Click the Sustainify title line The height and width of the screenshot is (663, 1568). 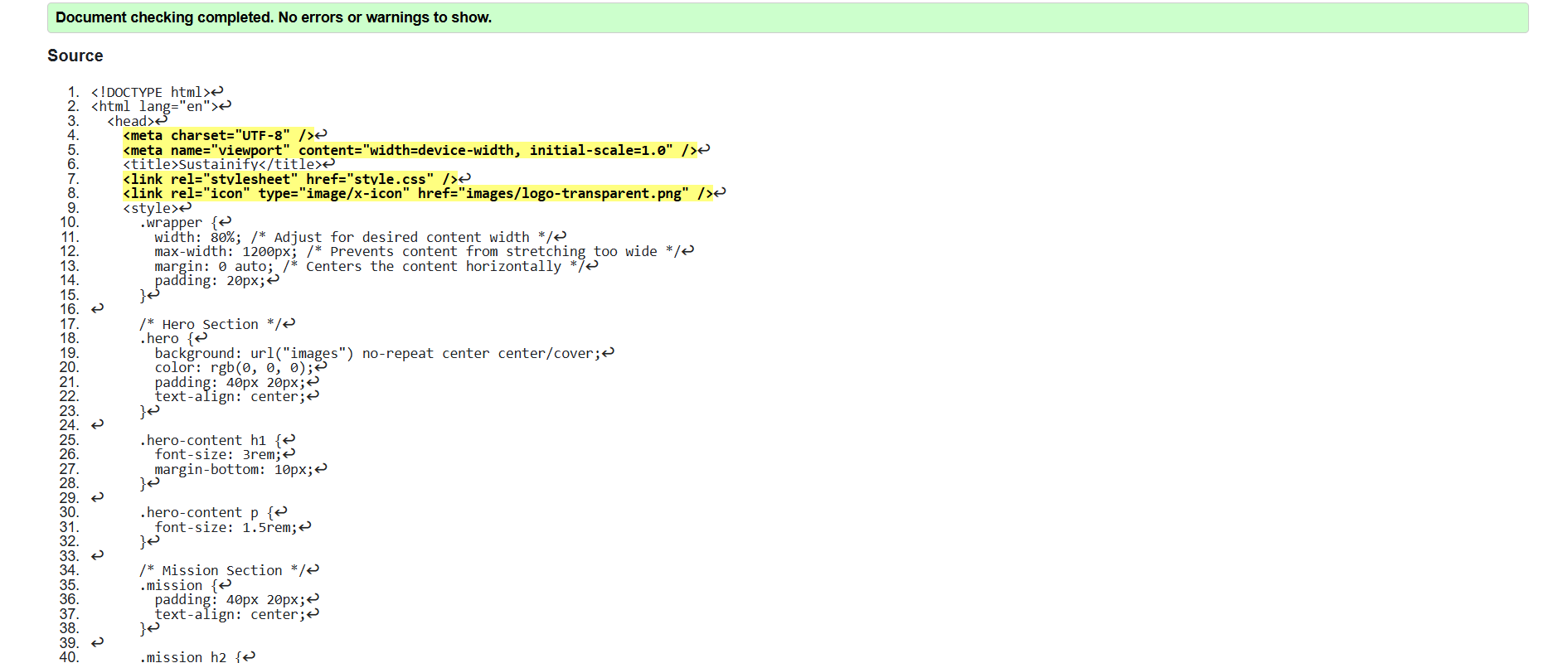point(229,164)
